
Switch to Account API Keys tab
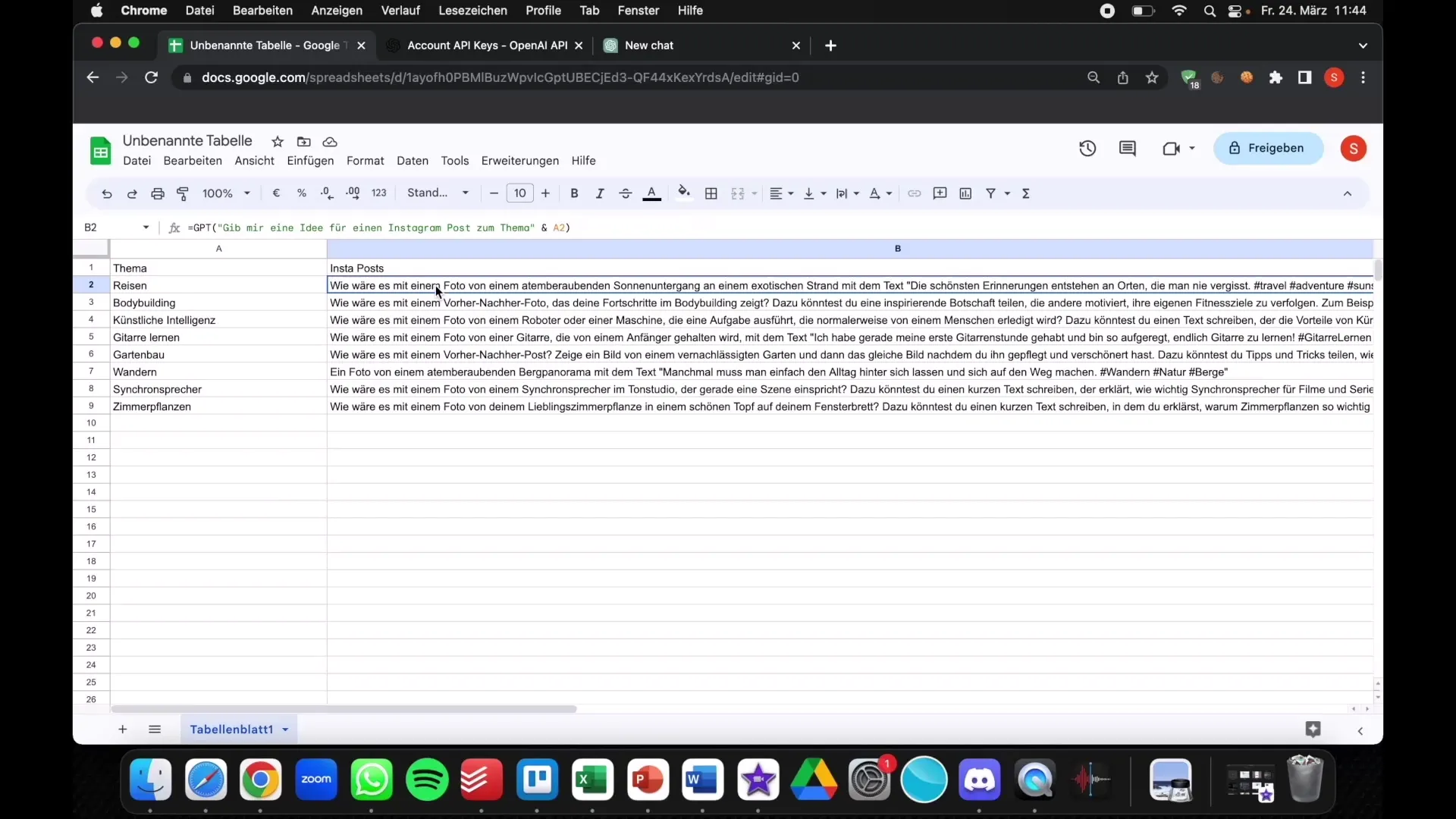click(485, 45)
